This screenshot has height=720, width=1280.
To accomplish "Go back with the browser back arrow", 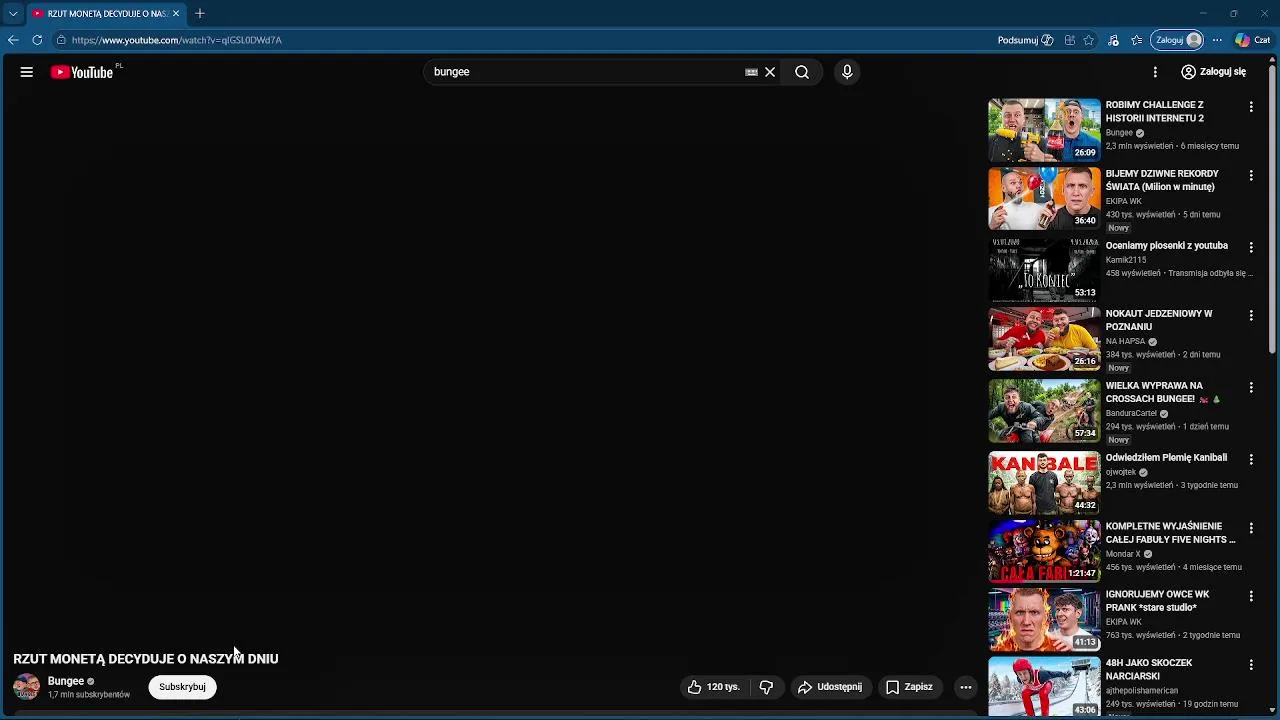I will (13, 40).
